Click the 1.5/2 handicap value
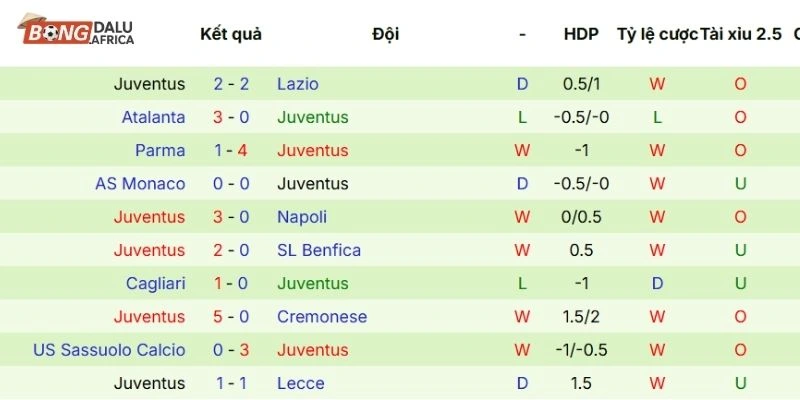 [x=581, y=317]
